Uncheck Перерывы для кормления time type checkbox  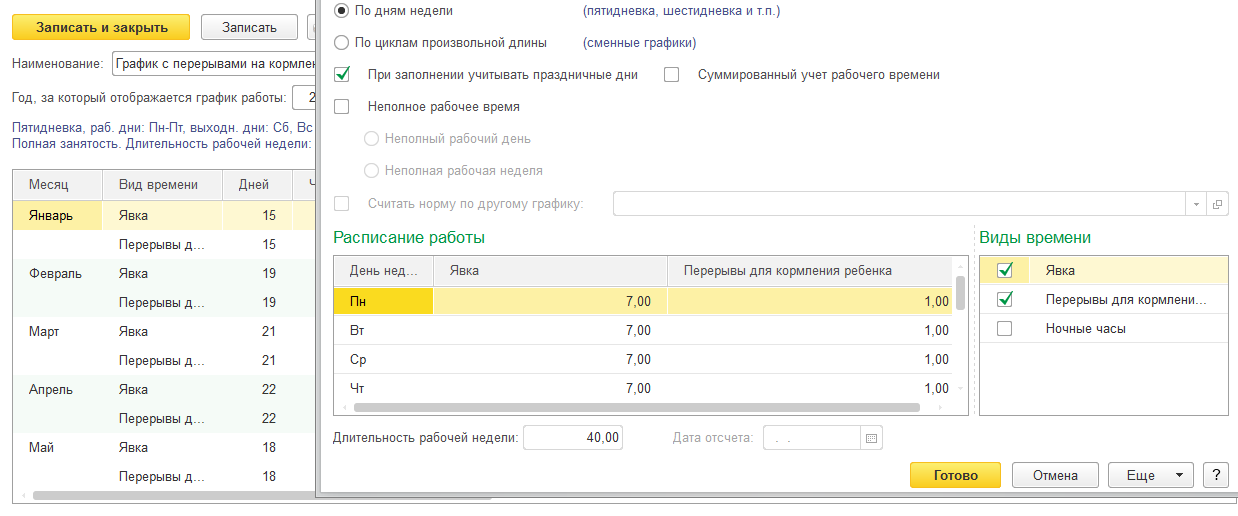tap(1005, 299)
